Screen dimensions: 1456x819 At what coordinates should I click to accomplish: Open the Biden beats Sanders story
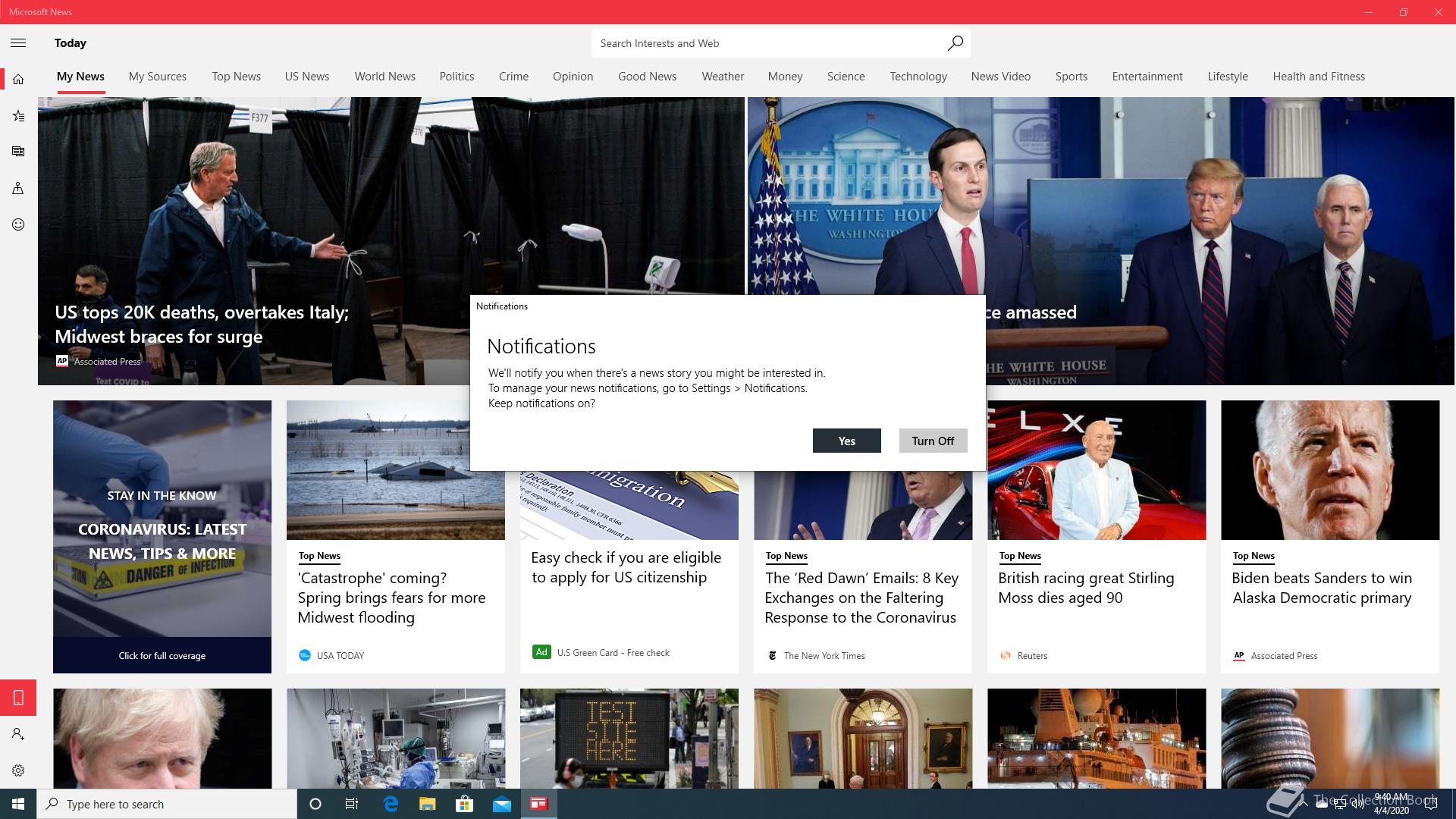point(1322,588)
